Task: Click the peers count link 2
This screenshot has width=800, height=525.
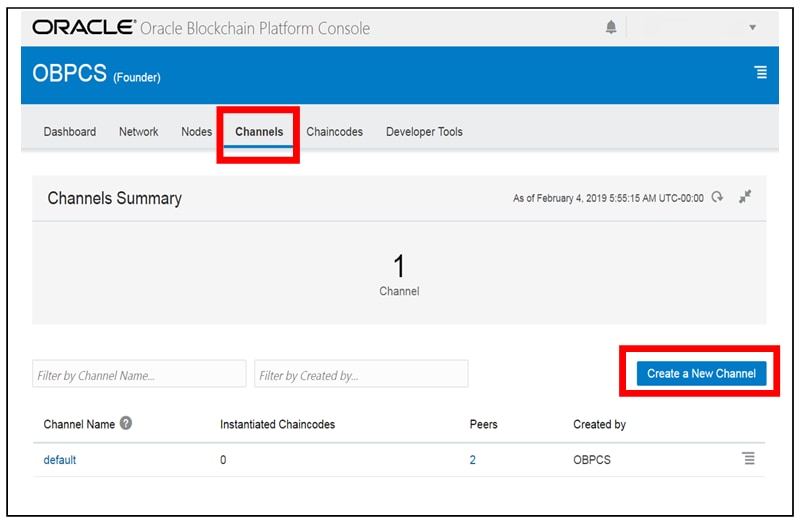Action: (x=473, y=460)
